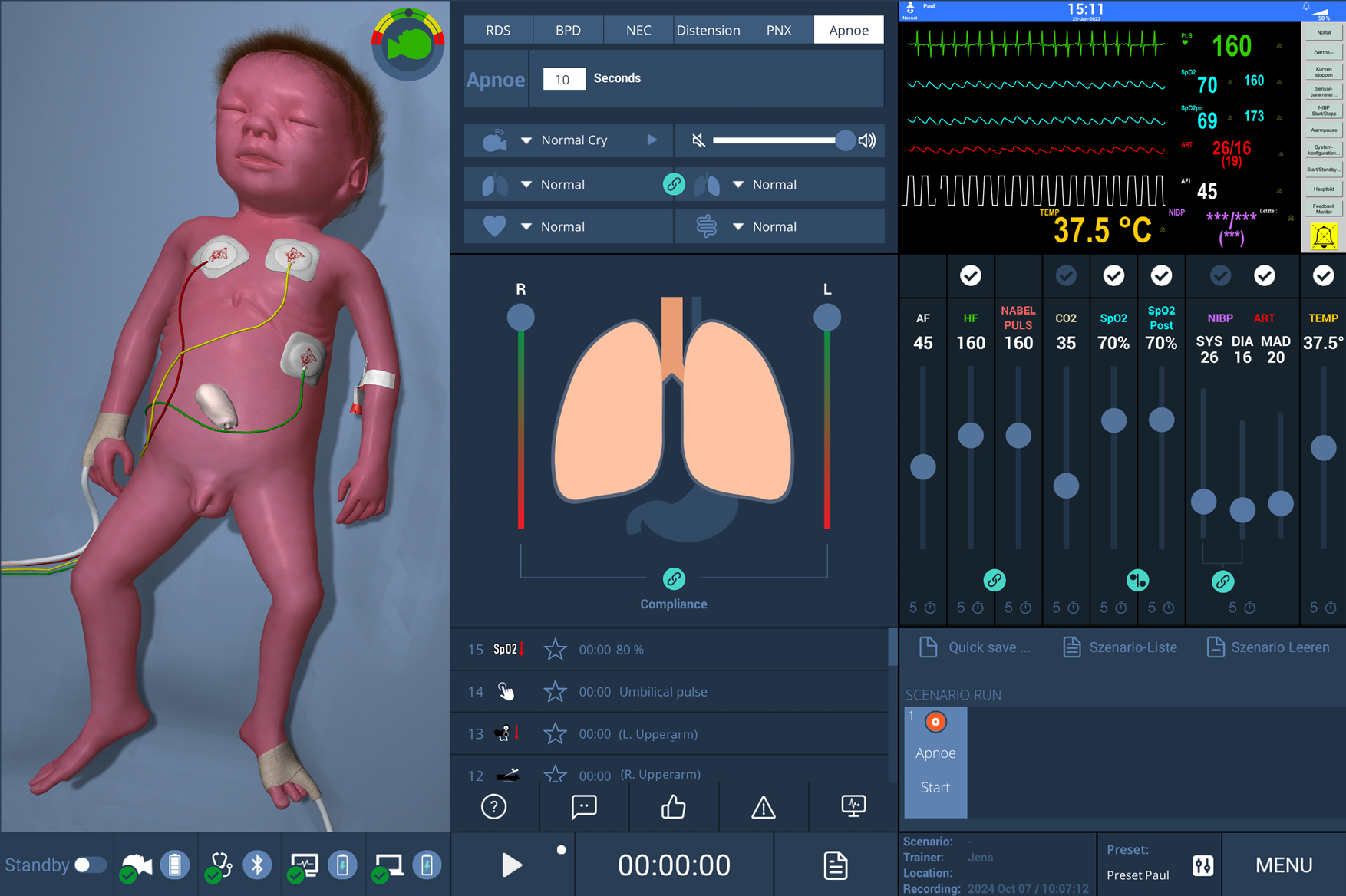Click the Compliance link icon
Screen dimensions: 1346x896
click(674, 578)
